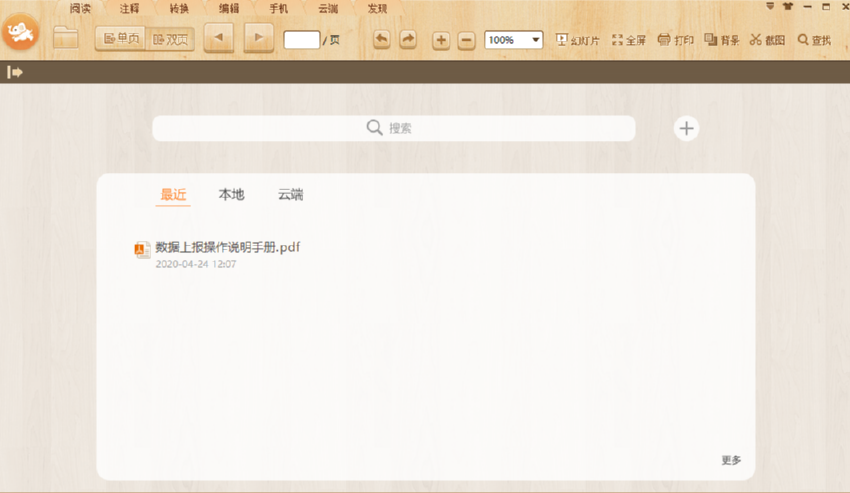The height and width of the screenshot is (493, 850).
Task: Open 数据上报操作说明手册.pdf file
Action: [x=228, y=247]
